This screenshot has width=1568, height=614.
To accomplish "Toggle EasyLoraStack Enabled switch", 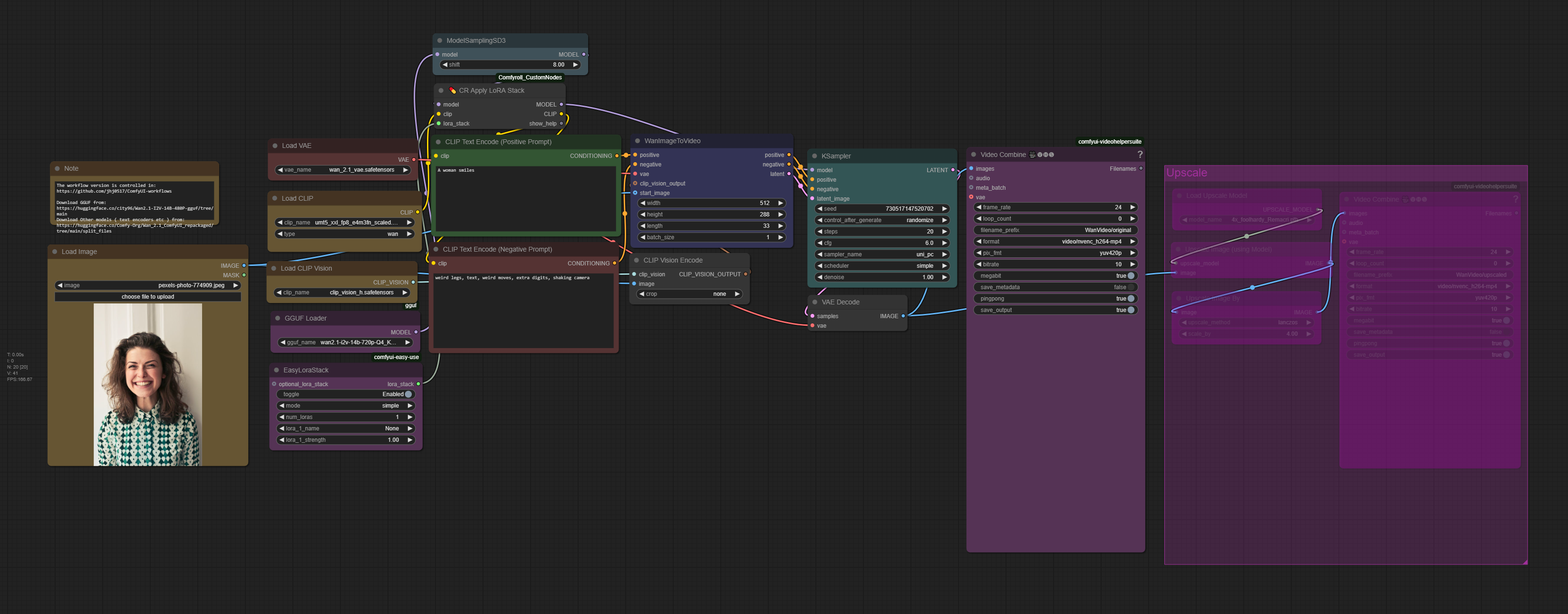I will coord(408,394).
